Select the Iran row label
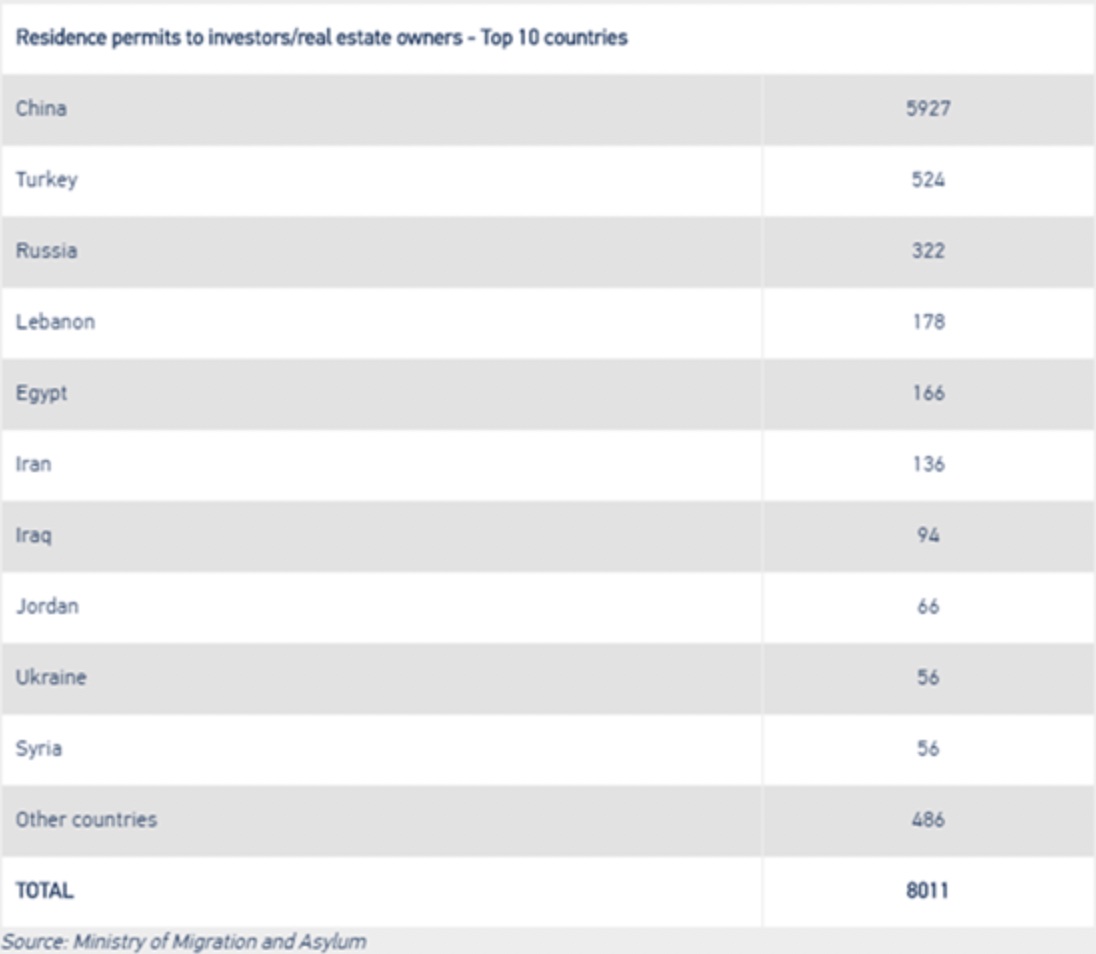The width and height of the screenshot is (1096, 954). (x=34, y=464)
